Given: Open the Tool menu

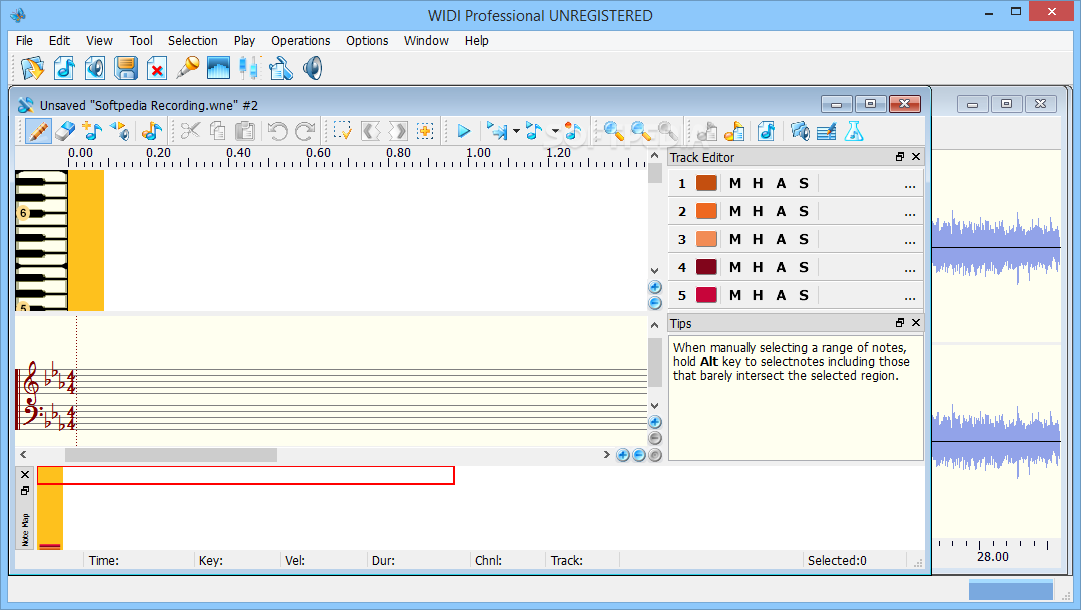Looking at the screenshot, I should pyautogui.click(x=141, y=41).
